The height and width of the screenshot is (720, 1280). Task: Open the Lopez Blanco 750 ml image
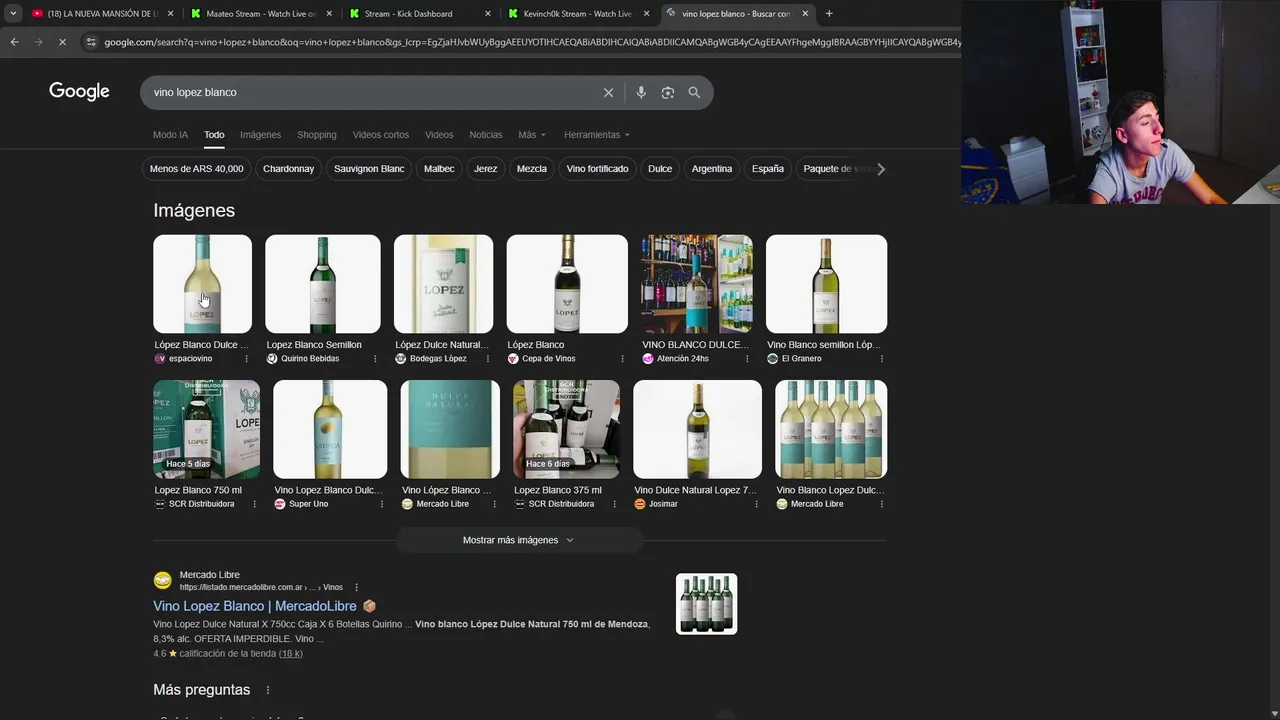click(206, 429)
